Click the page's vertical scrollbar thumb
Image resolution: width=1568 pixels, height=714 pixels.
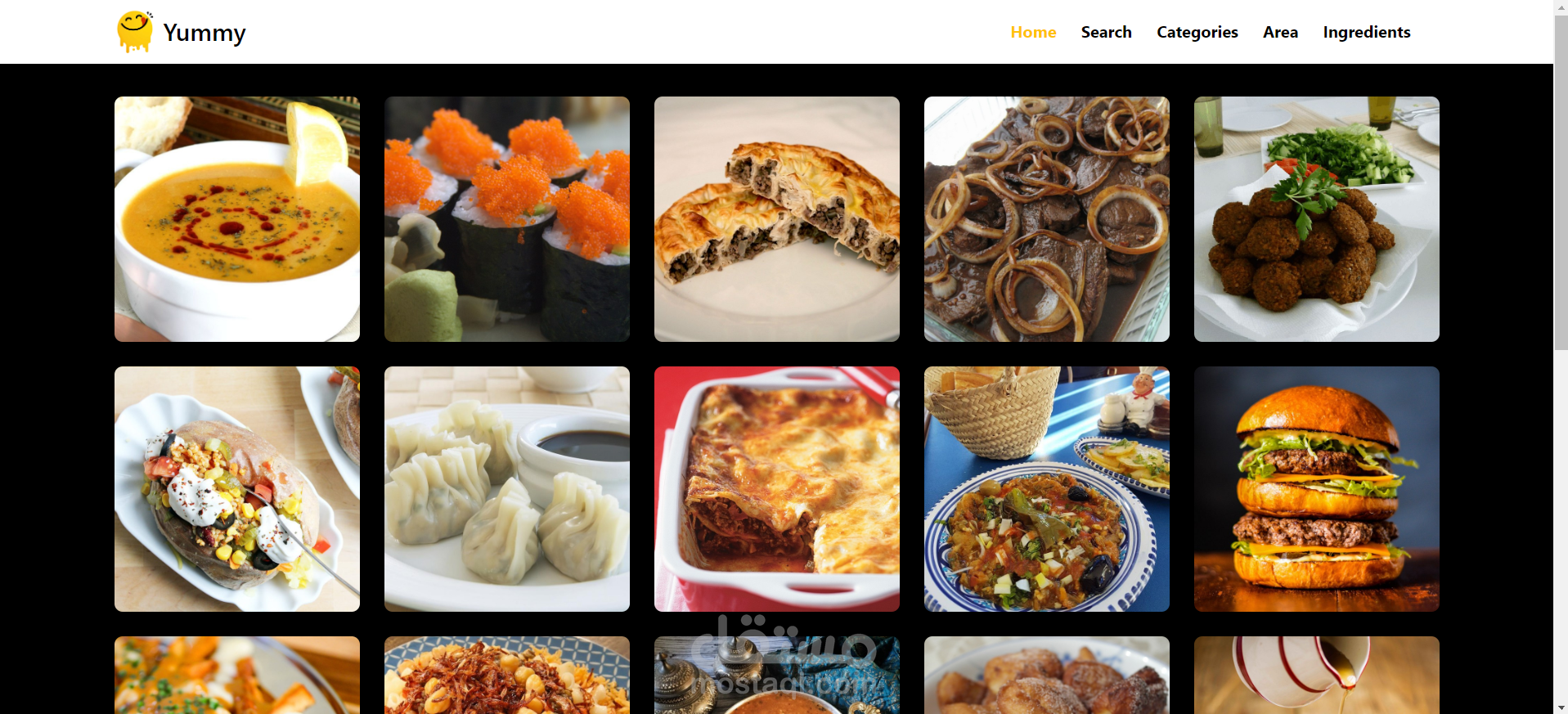(x=1561, y=182)
